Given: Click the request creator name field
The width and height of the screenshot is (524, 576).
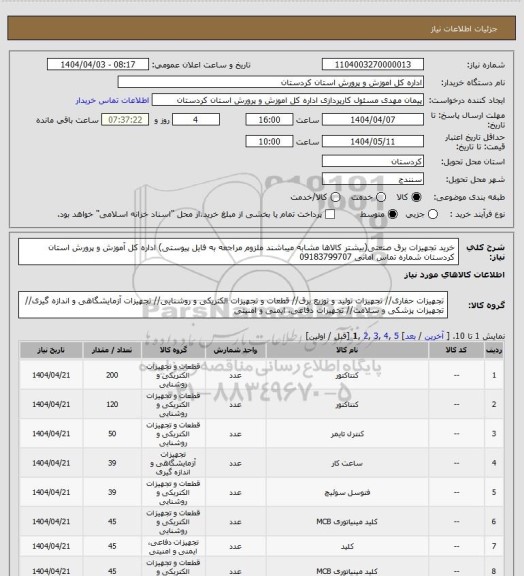Looking at the screenshot, I should pyautogui.click(x=288, y=100).
